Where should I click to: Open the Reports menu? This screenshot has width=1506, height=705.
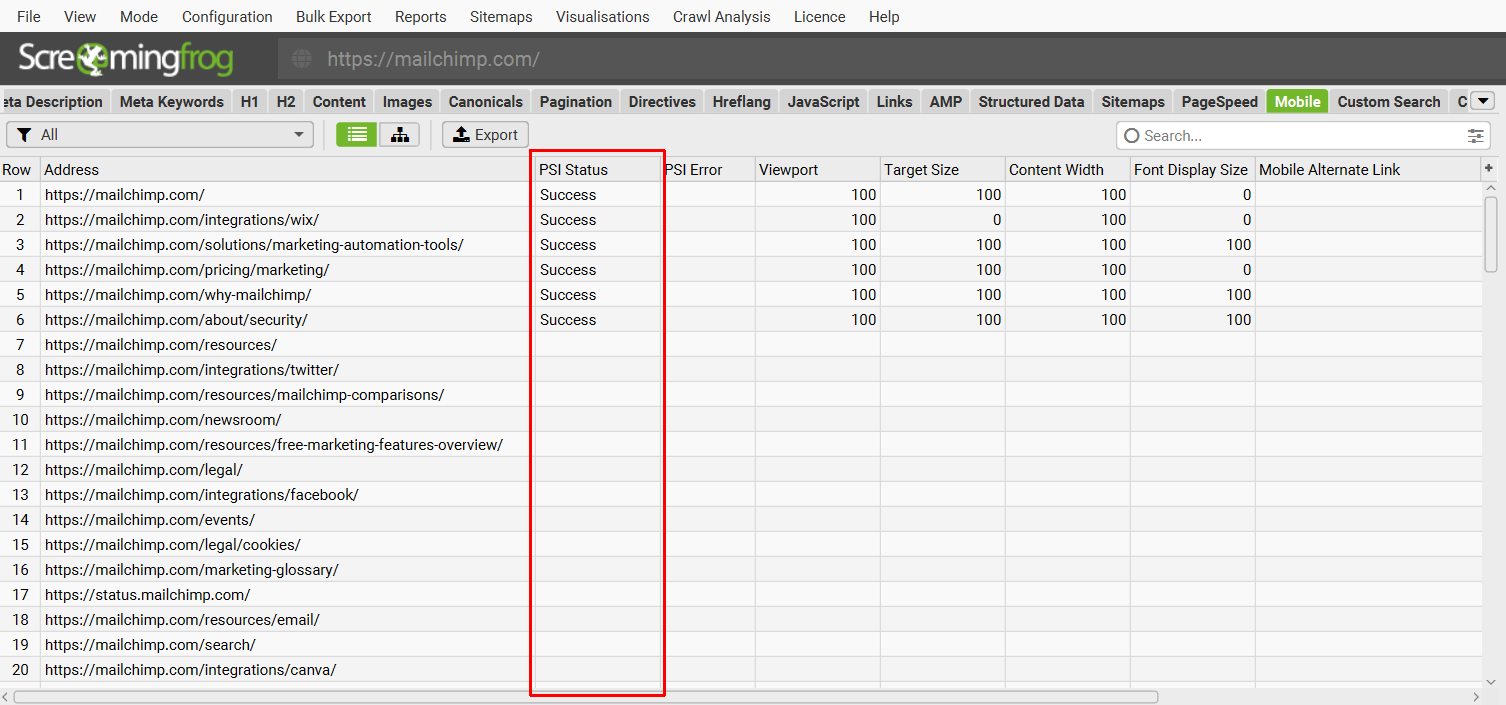pos(421,17)
